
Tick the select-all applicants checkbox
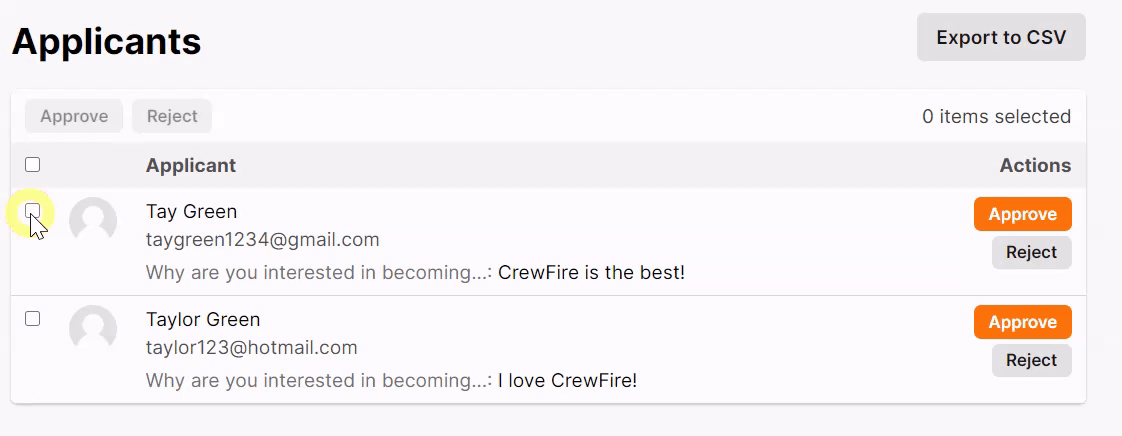click(32, 165)
